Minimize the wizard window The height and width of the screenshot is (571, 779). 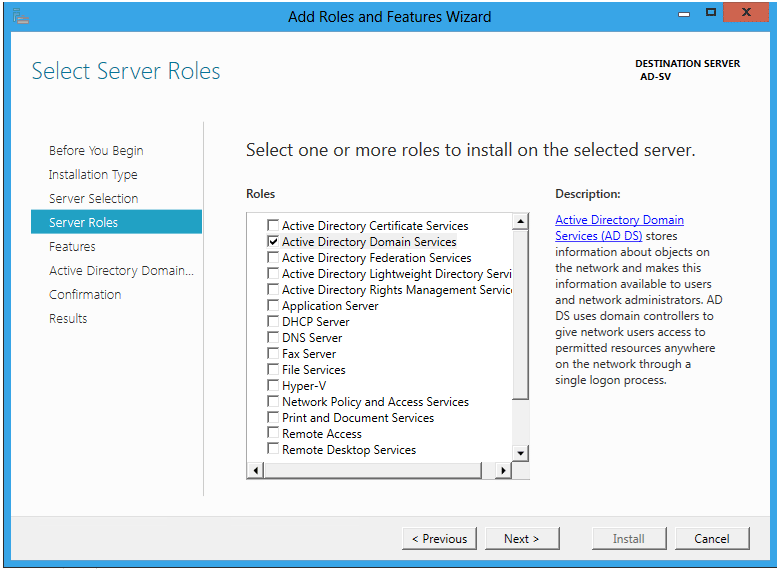click(x=684, y=14)
